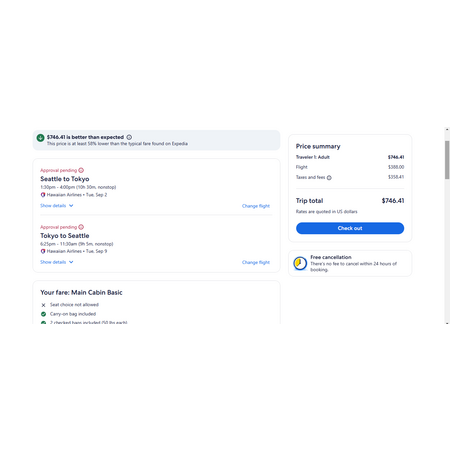Click the Approval pending icon for Tokyo to Seattle

point(81,227)
